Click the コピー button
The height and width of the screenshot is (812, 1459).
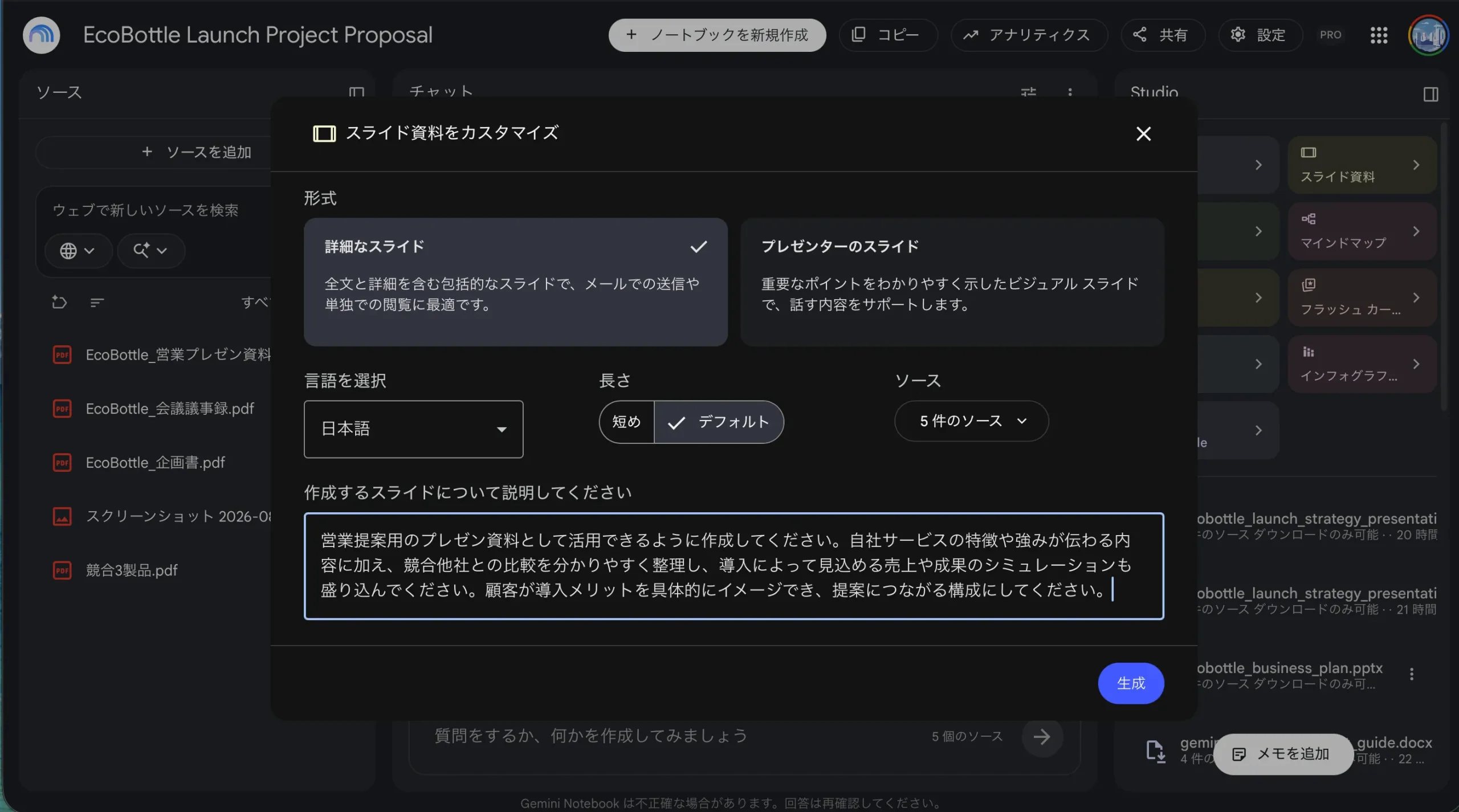(x=887, y=35)
